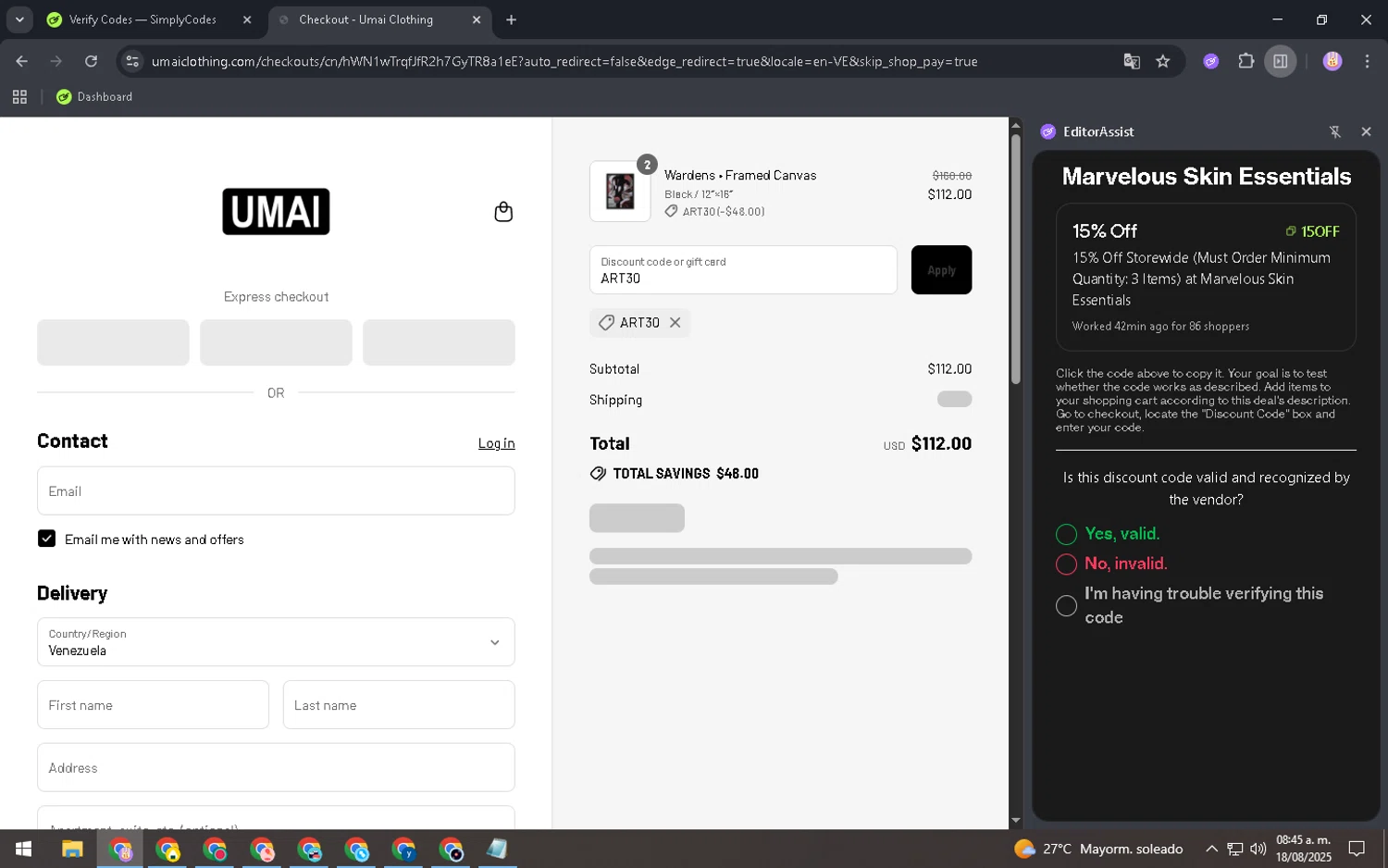Open the Extensions puzzle menu
The width and height of the screenshot is (1388, 868).
pos(1245,61)
